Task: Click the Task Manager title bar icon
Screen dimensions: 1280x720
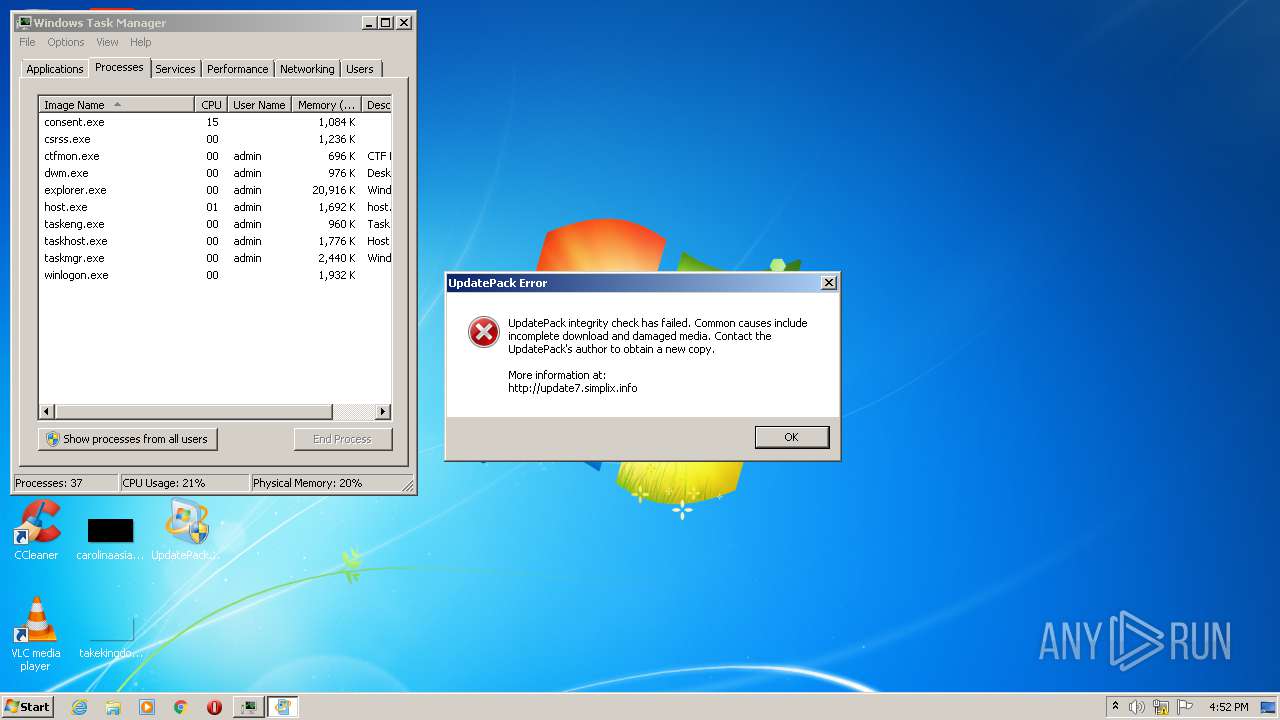Action: [x=24, y=22]
